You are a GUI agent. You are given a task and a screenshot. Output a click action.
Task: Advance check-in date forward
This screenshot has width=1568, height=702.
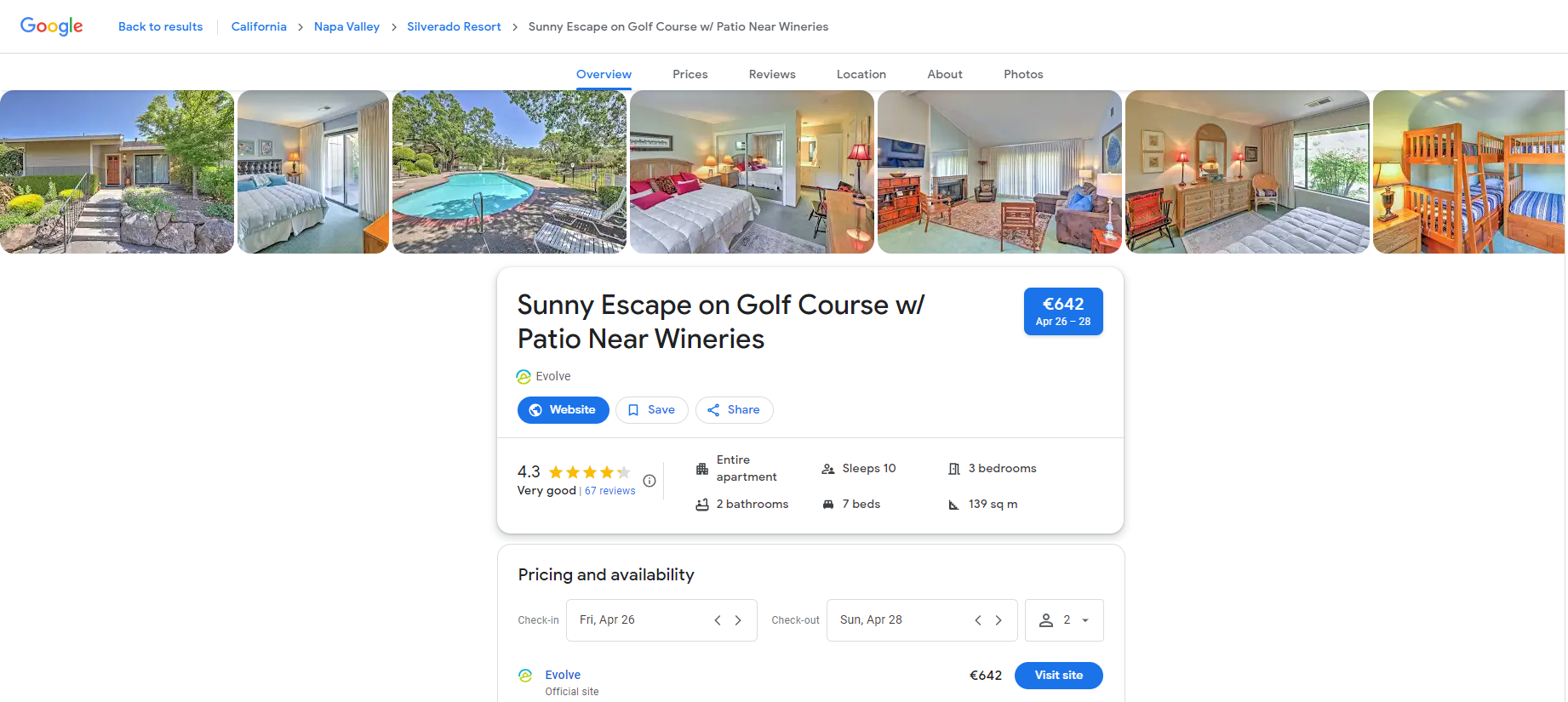[738, 620]
